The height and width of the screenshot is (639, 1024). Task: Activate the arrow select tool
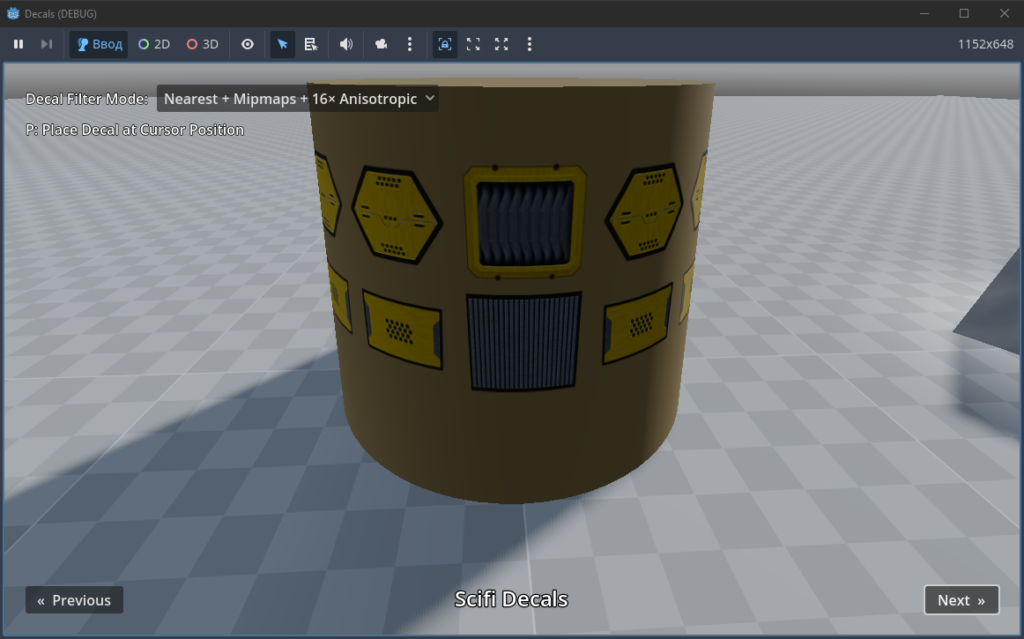[283, 44]
